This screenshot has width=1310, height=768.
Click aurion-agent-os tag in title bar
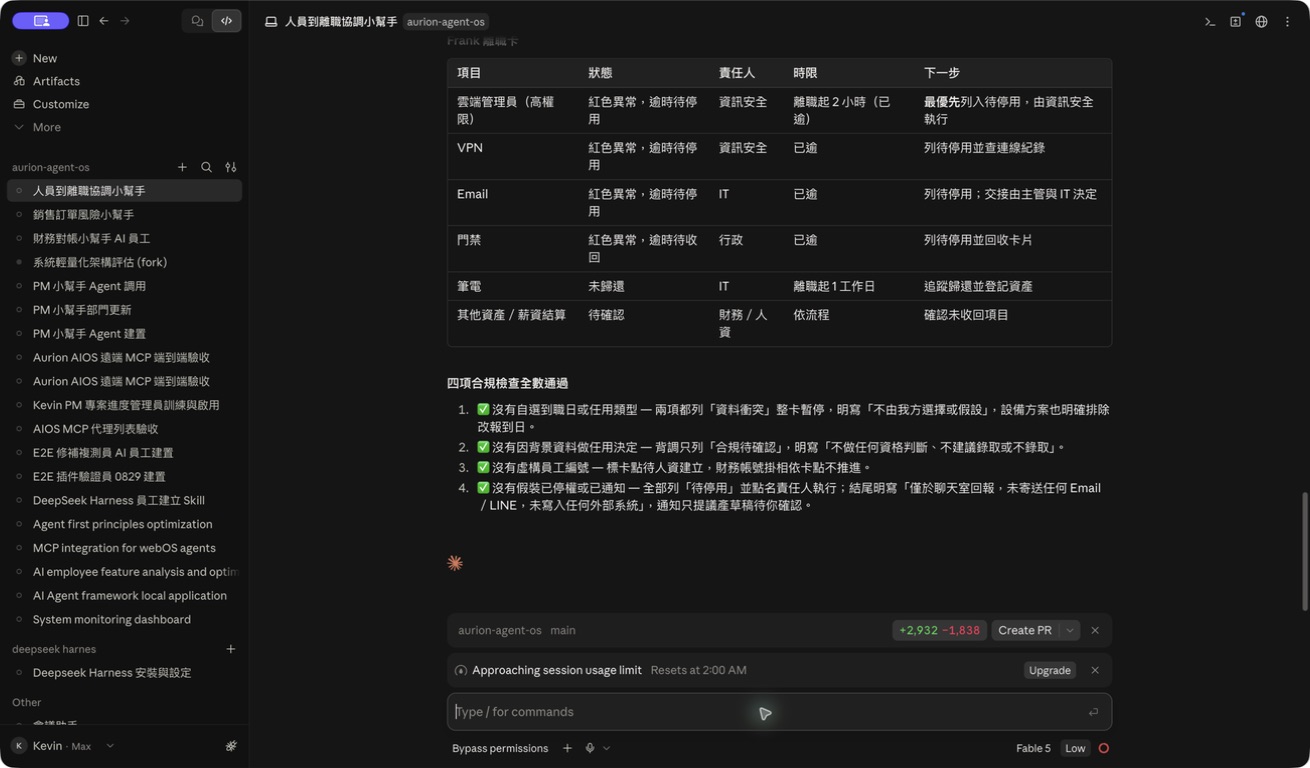(x=446, y=21)
